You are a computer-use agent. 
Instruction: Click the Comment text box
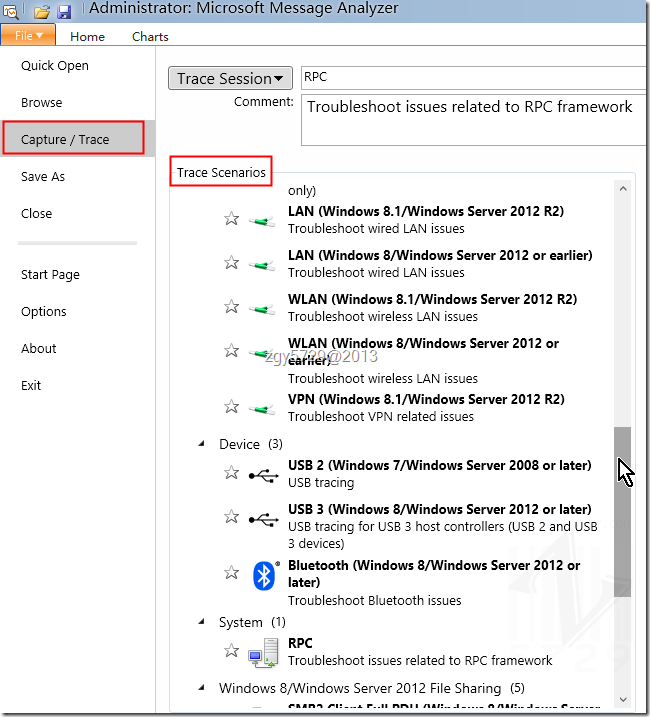[473, 120]
